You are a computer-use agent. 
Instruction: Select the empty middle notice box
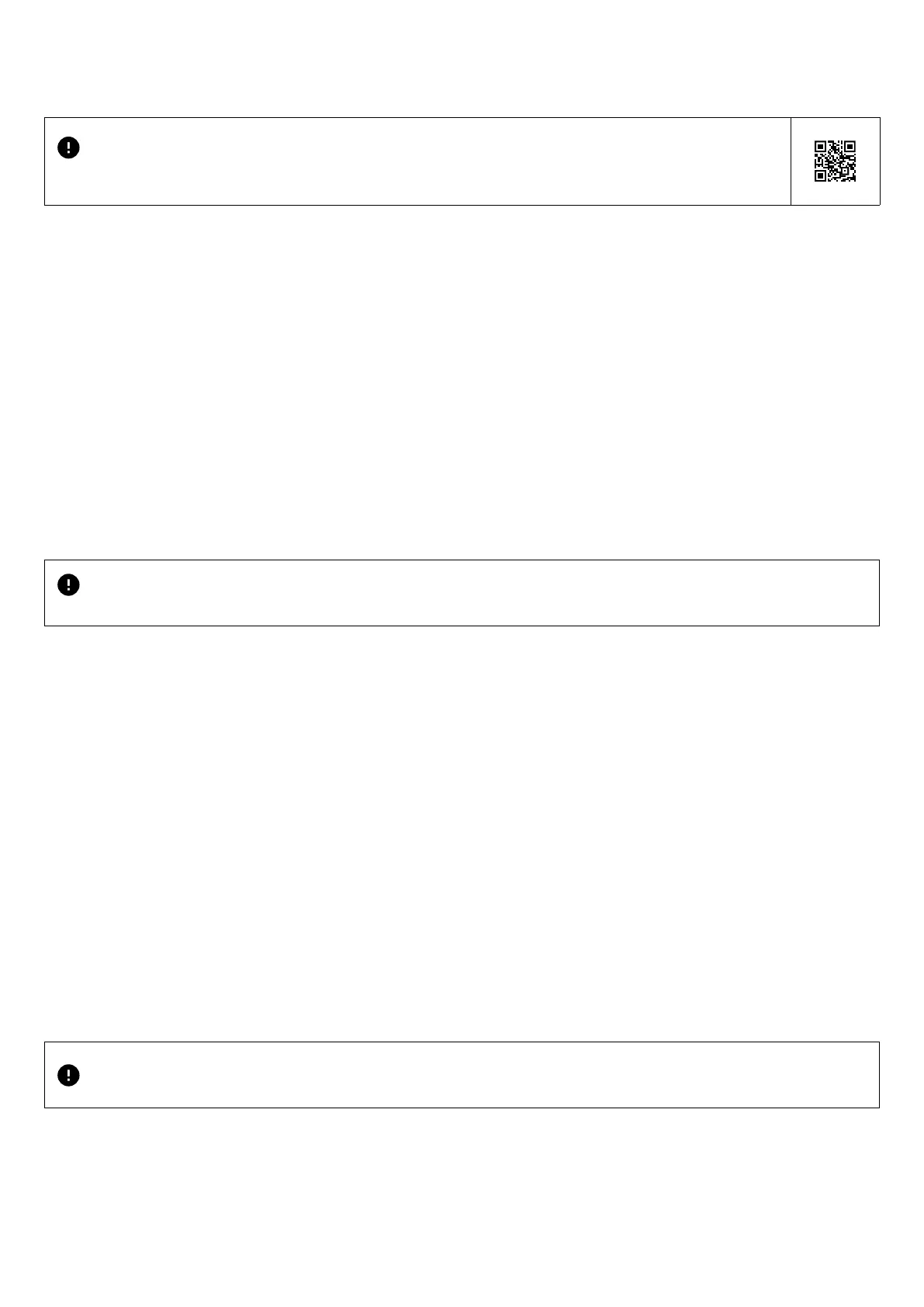coord(462,593)
